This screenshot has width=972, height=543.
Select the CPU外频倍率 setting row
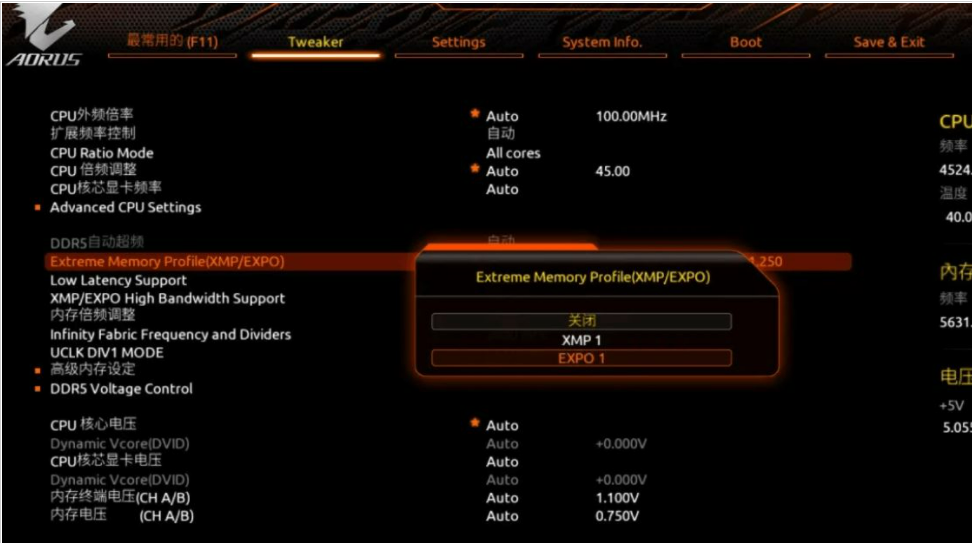click(x=92, y=115)
